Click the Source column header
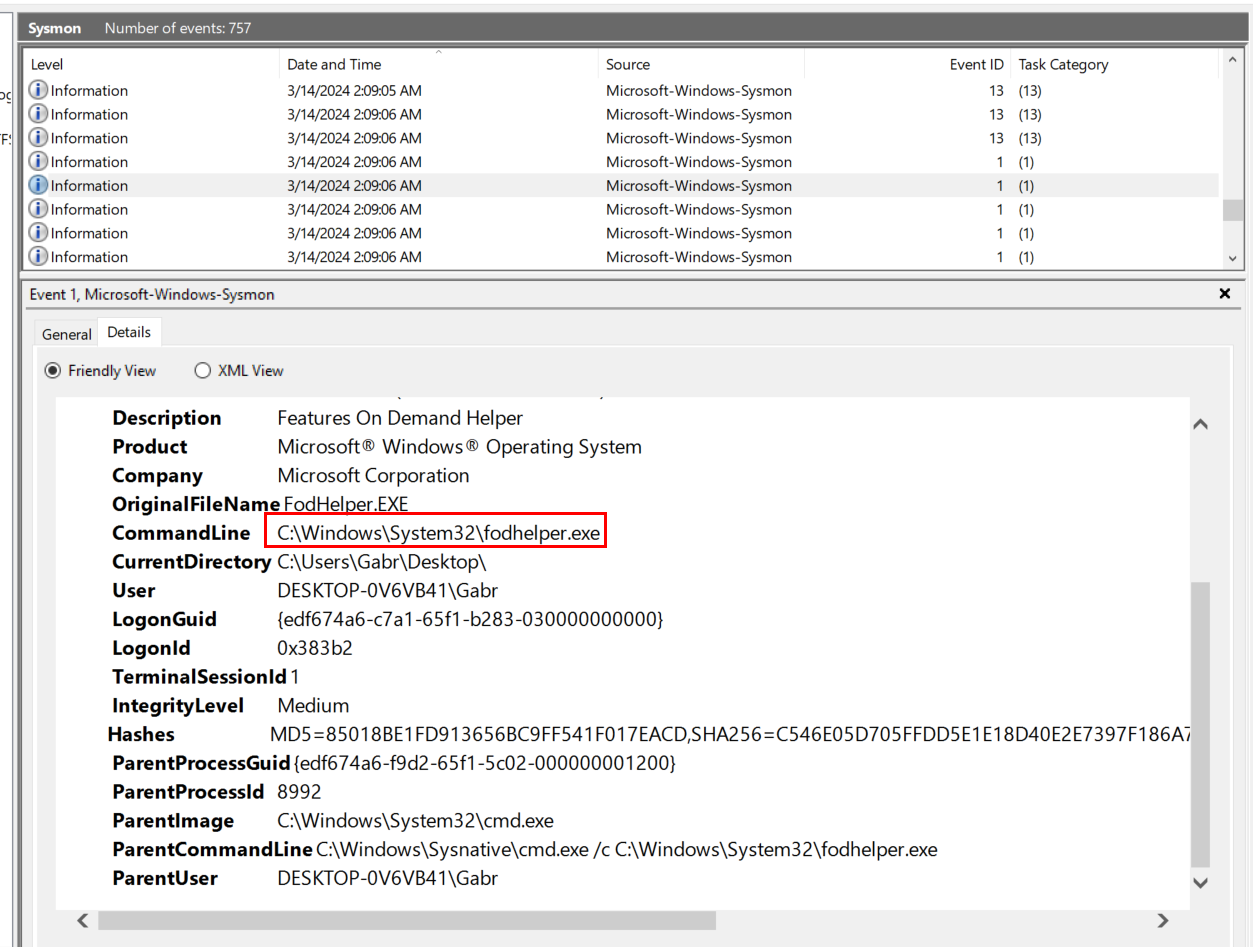Viewport: 1253px width, 947px height. pyautogui.click(x=628, y=65)
